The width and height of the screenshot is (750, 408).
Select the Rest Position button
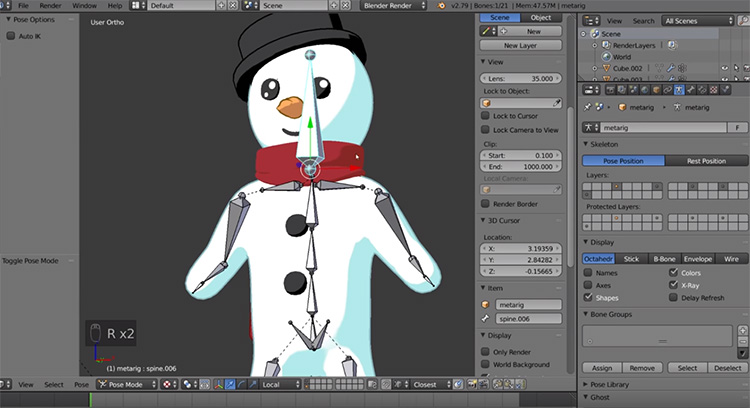click(x=706, y=161)
